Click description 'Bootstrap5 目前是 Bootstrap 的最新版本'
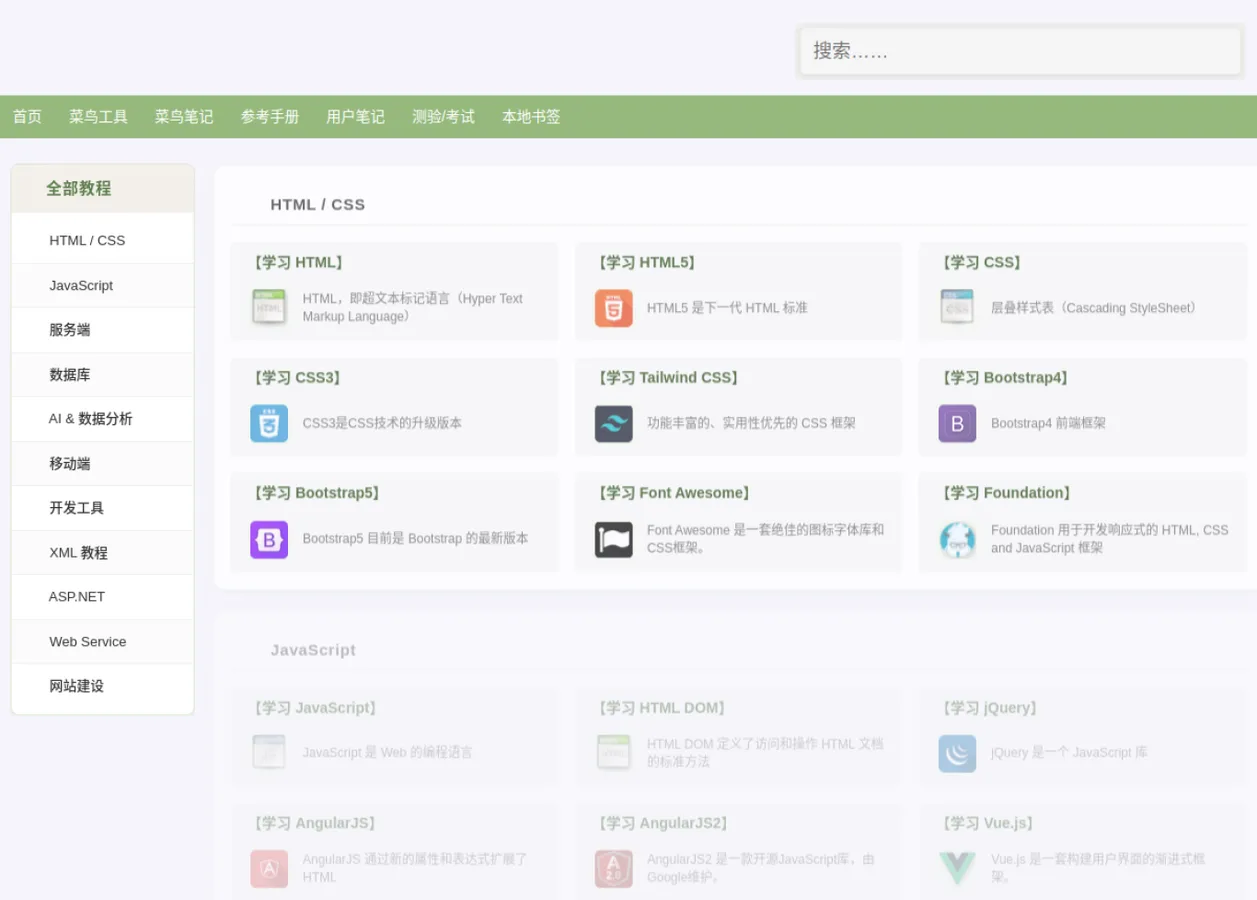This screenshot has width=1257, height=900. [415, 538]
